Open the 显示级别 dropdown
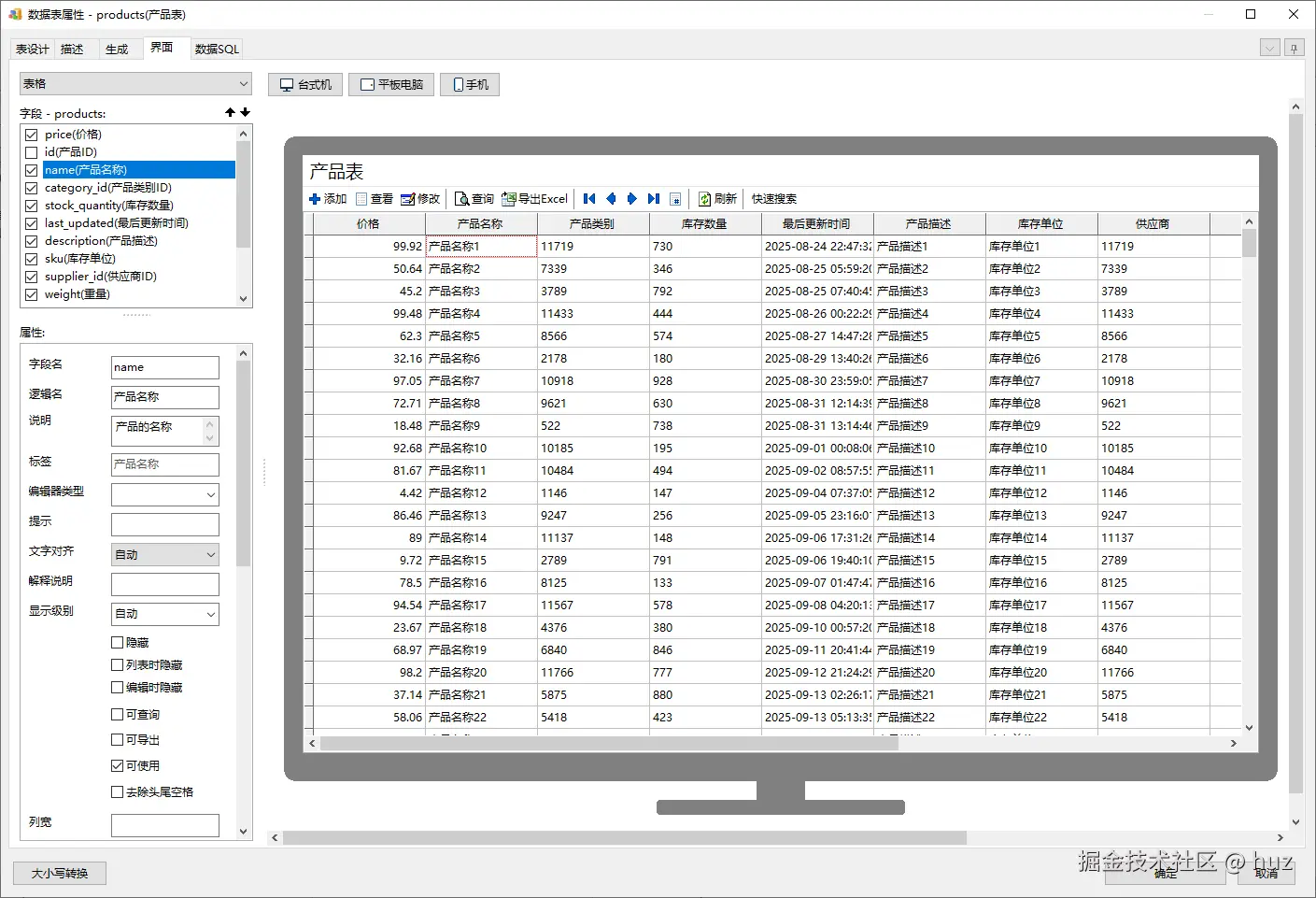The image size is (1316, 898). (165, 614)
